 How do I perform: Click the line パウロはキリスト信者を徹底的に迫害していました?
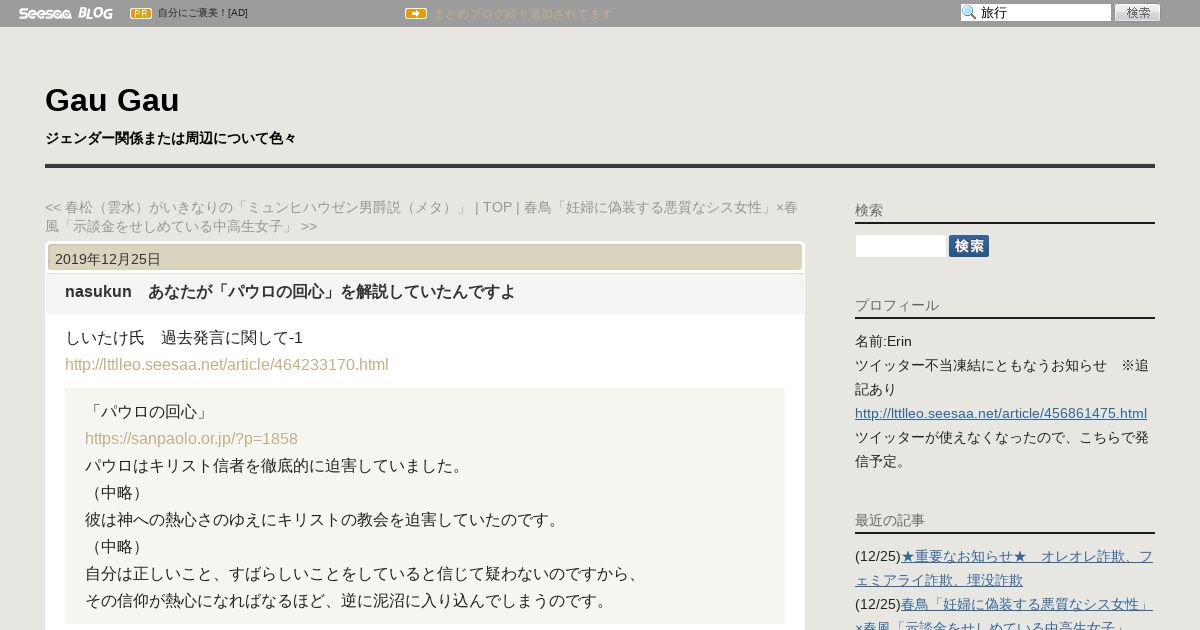(x=275, y=466)
